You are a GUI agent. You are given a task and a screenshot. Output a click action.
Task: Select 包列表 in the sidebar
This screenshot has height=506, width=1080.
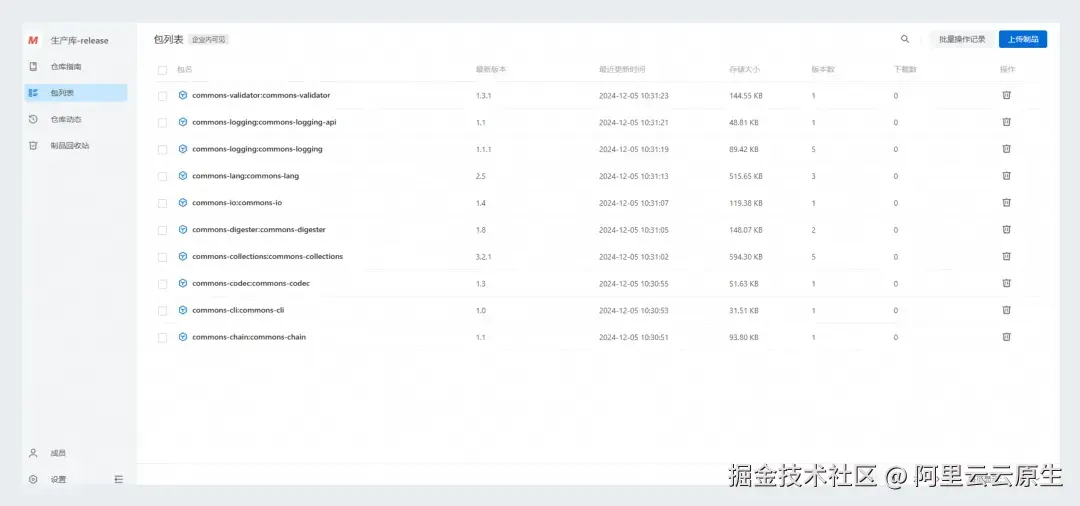[x=76, y=93]
